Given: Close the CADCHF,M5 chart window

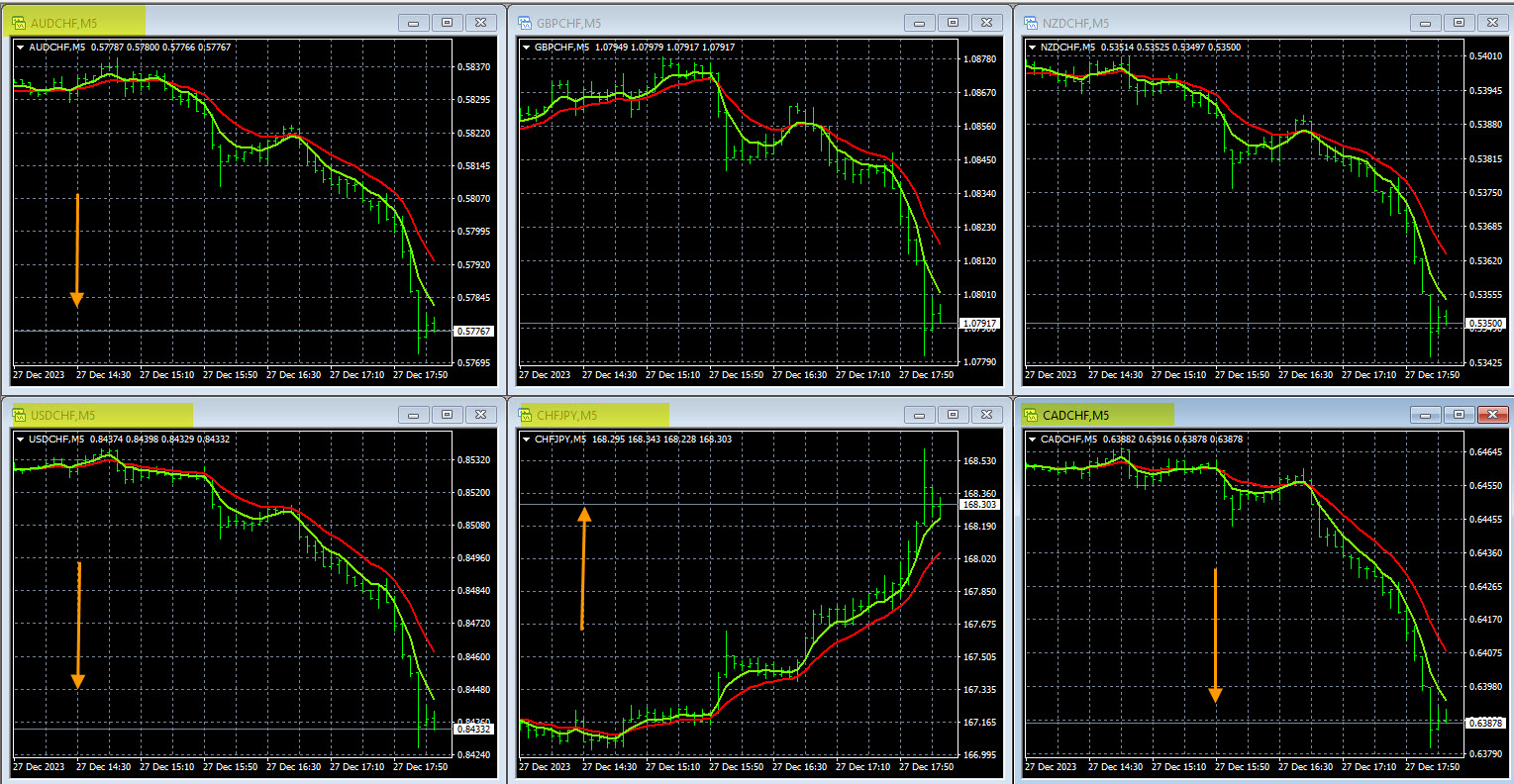Looking at the screenshot, I should 1491,415.
